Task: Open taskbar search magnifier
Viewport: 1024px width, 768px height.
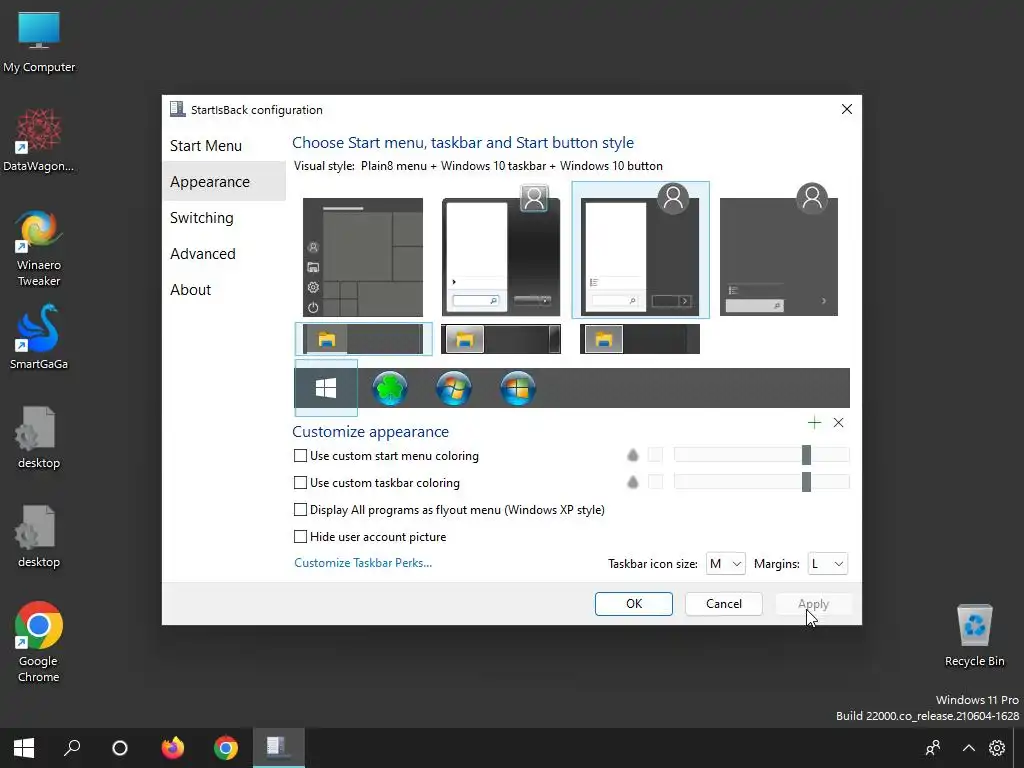Action: 72,748
